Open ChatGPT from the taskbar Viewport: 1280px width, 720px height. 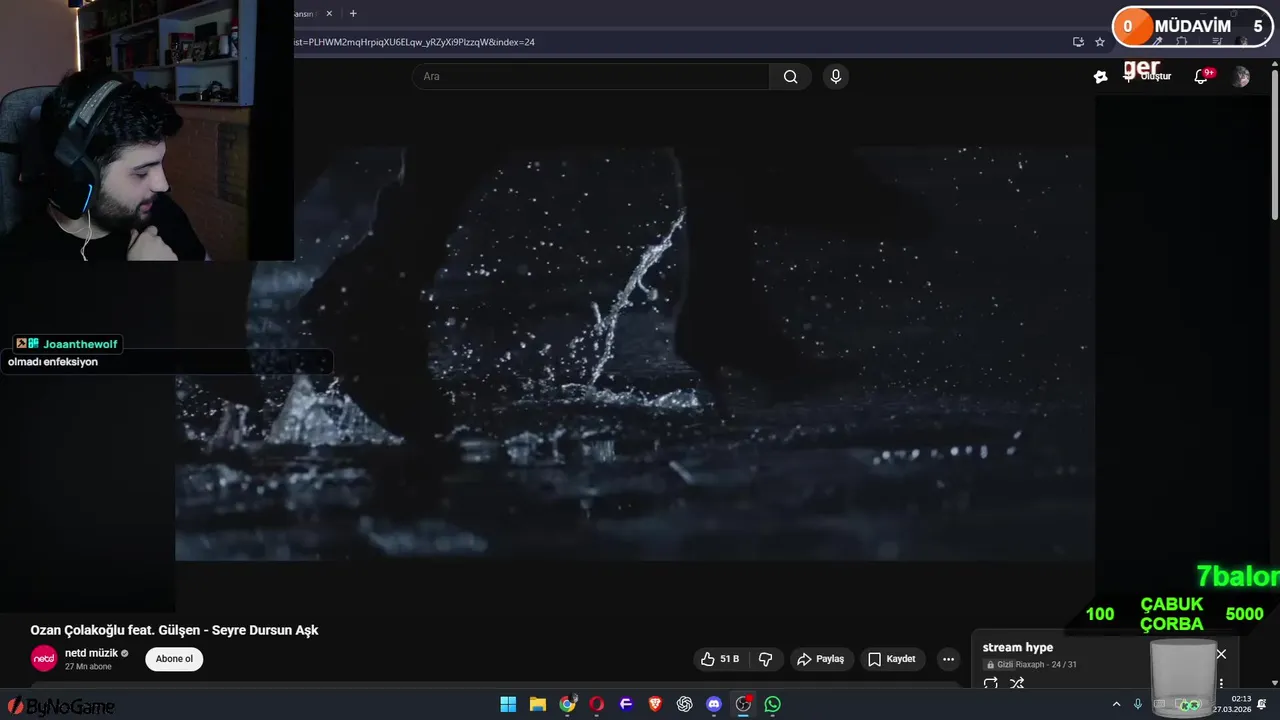point(684,704)
